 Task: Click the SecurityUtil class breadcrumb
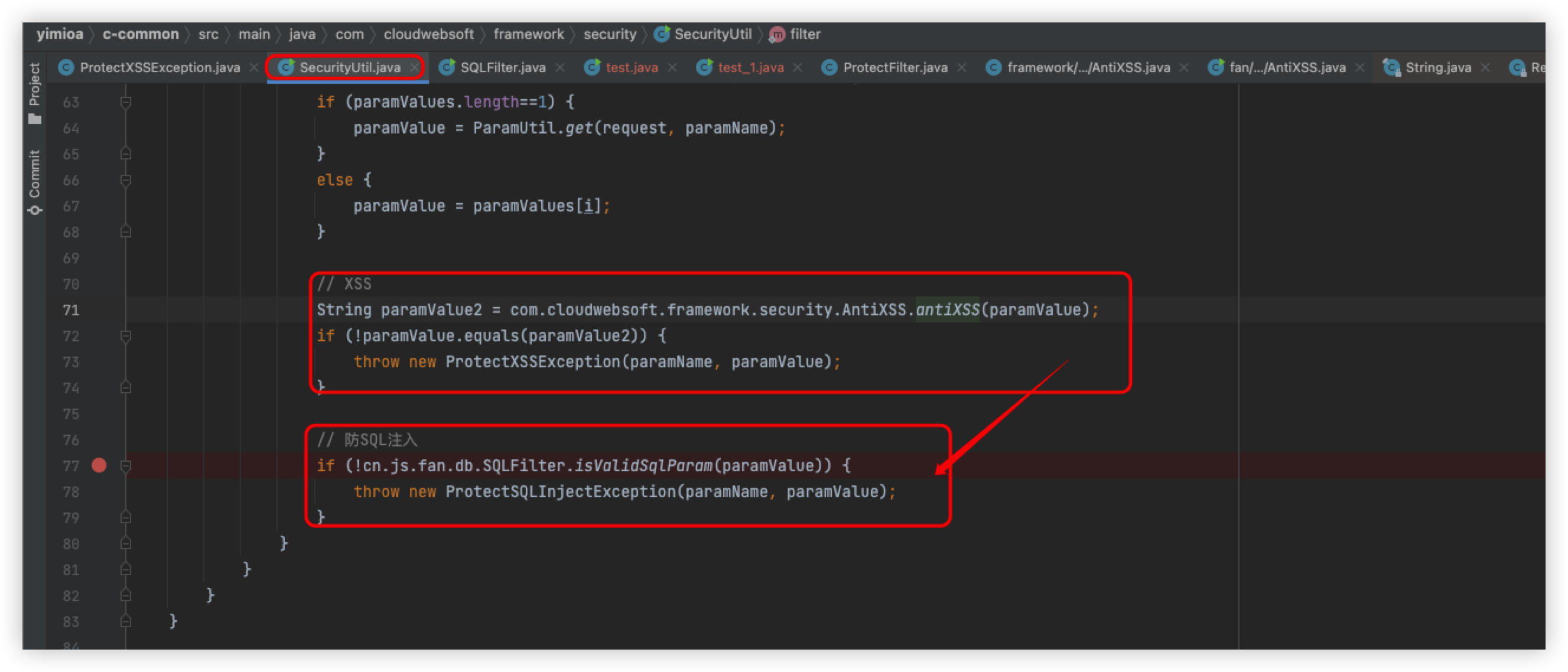712,34
